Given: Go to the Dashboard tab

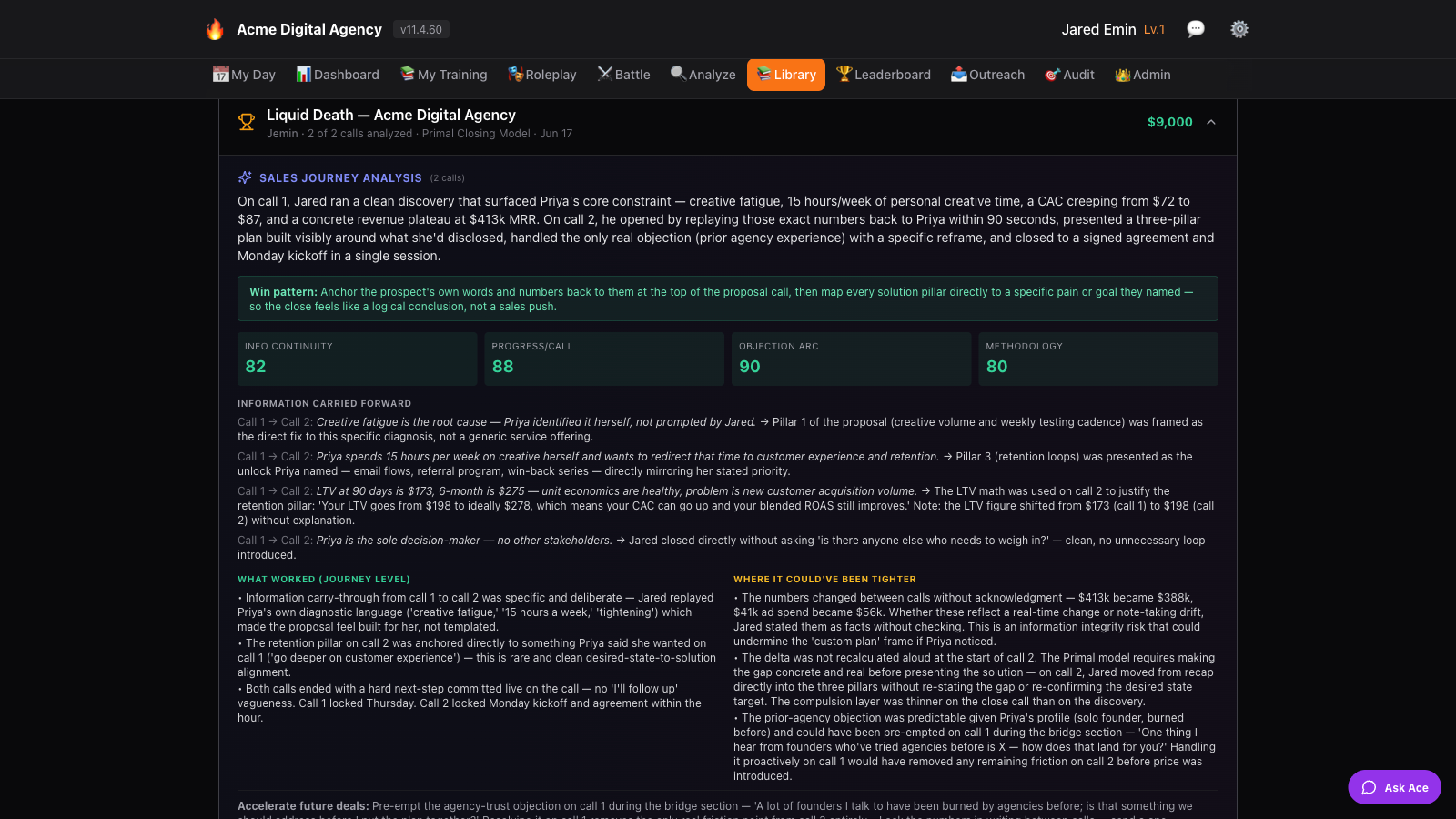Looking at the screenshot, I should (338, 75).
